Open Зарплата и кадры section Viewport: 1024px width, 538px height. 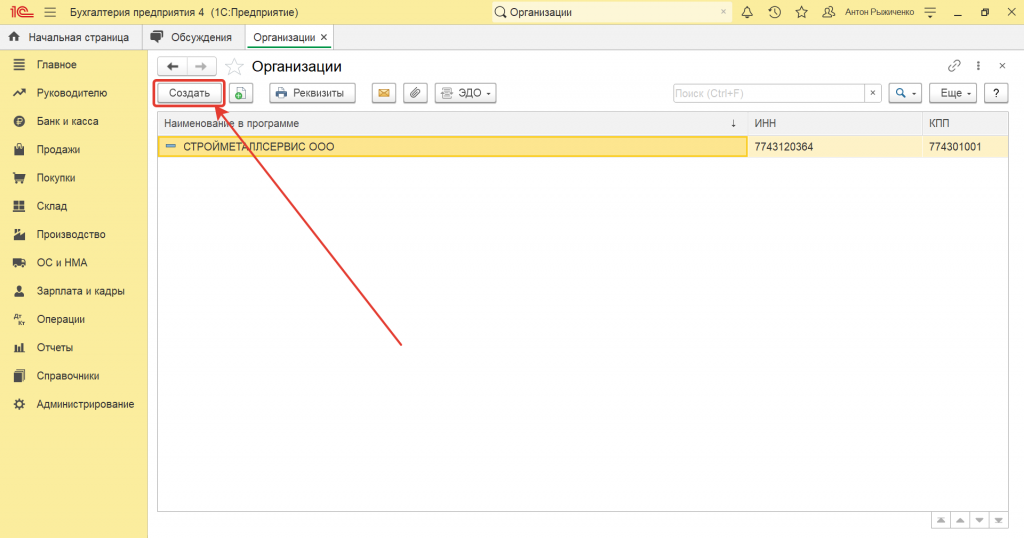pyautogui.click(x=80, y=291)
